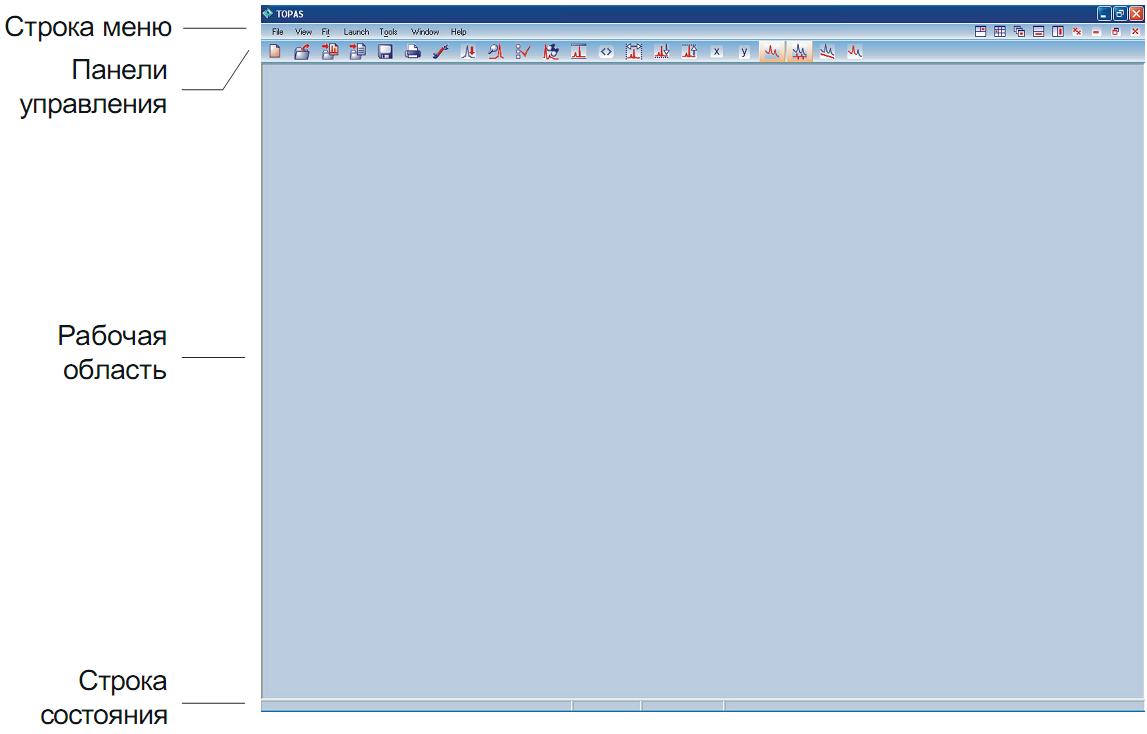
Task: Open the Window menu
Action: pos(425,32)
